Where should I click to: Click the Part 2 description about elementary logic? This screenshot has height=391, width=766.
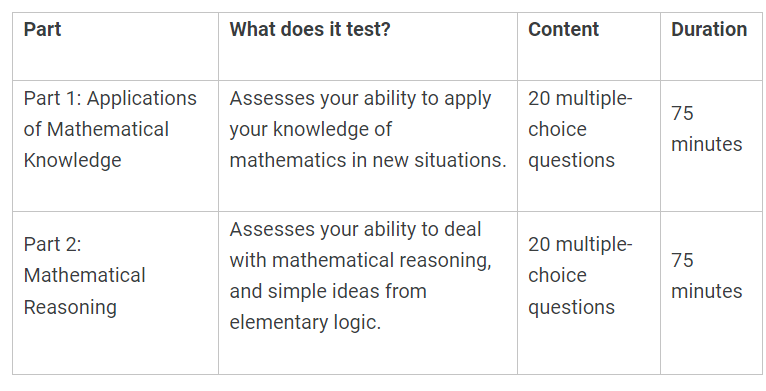click(x=360, y=276)
